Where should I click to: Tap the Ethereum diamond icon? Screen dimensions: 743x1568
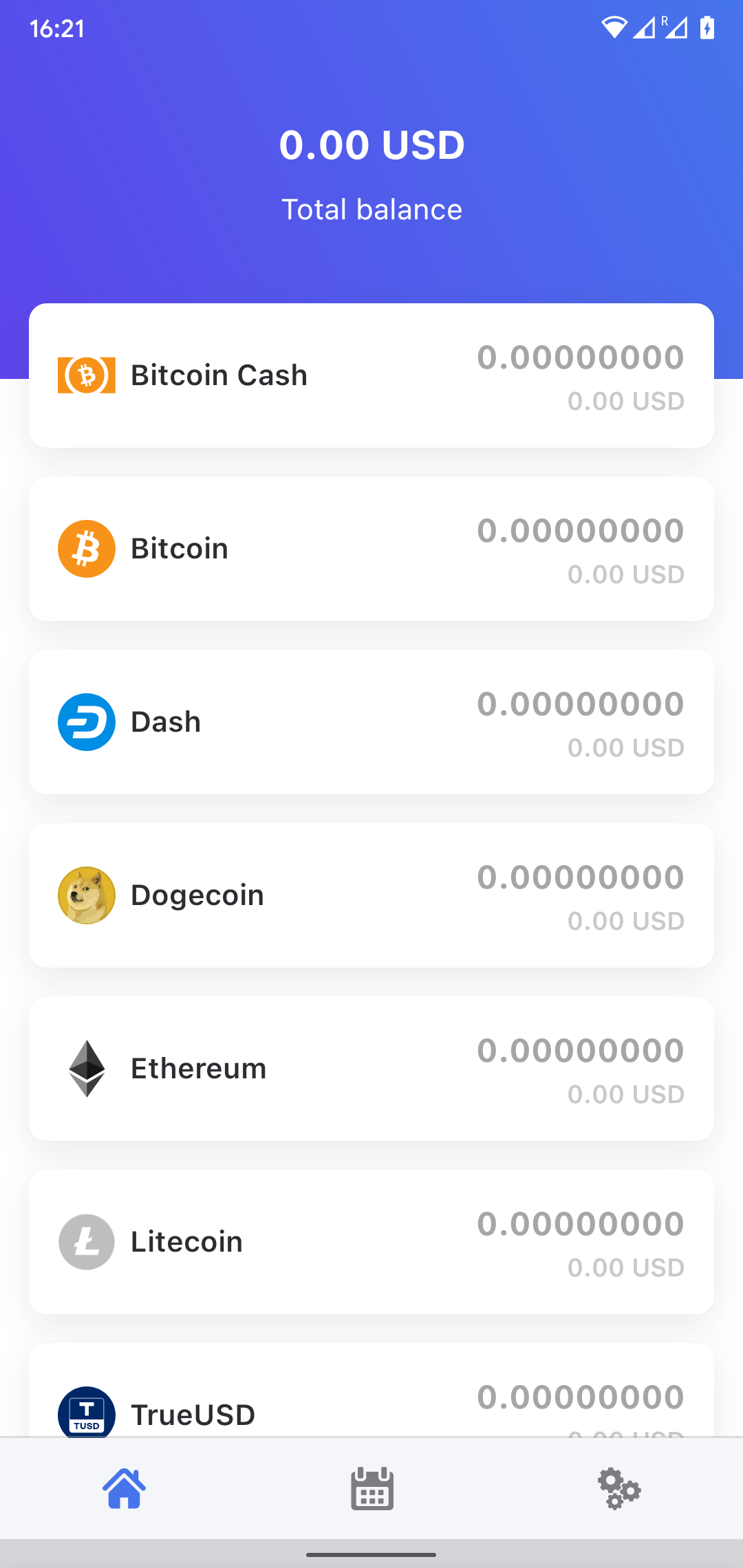87,1069
